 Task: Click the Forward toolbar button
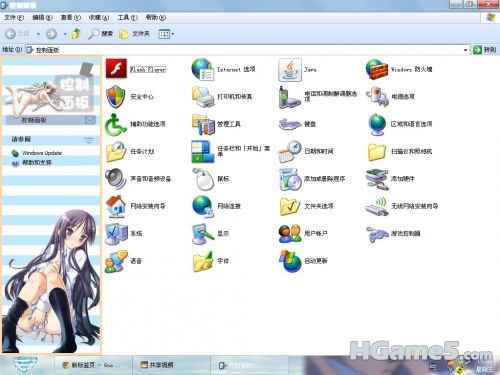pyautogui.click(x=51, y=34)
